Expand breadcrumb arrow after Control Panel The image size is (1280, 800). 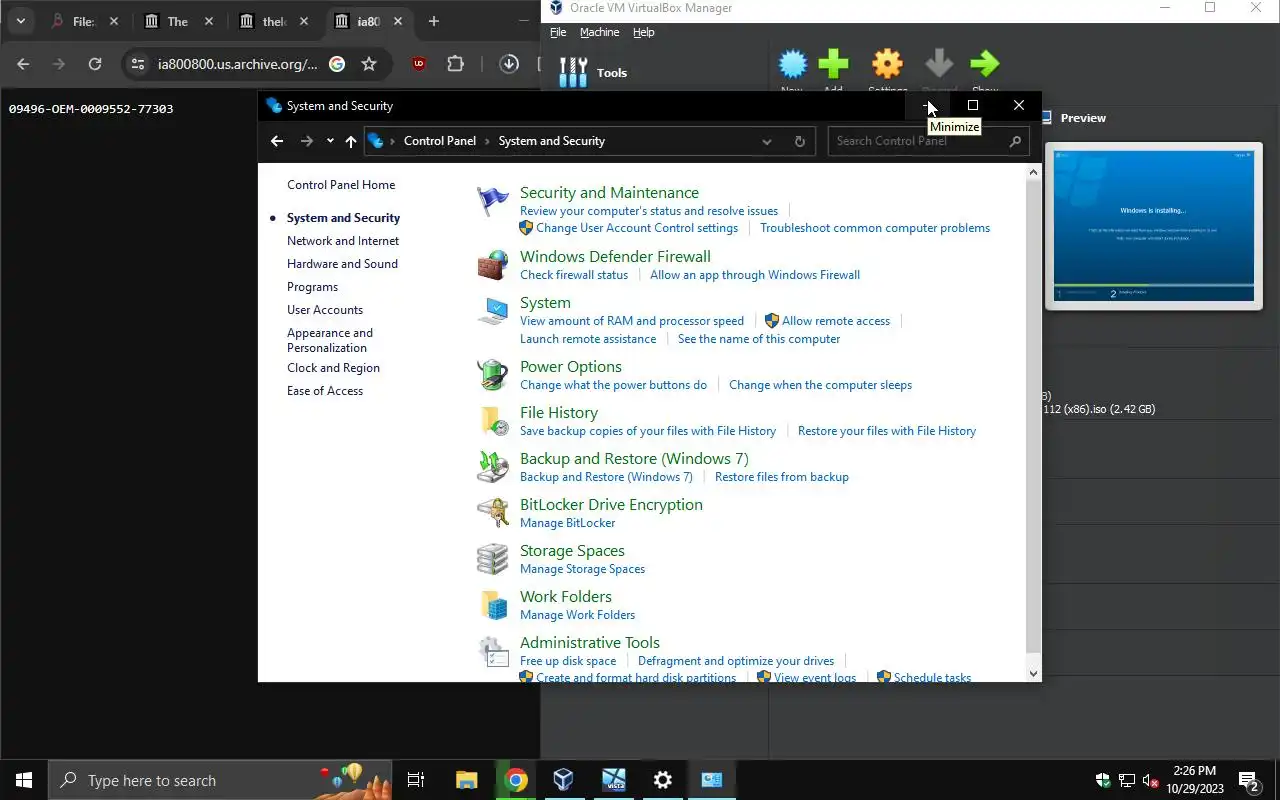coord(488,141)
